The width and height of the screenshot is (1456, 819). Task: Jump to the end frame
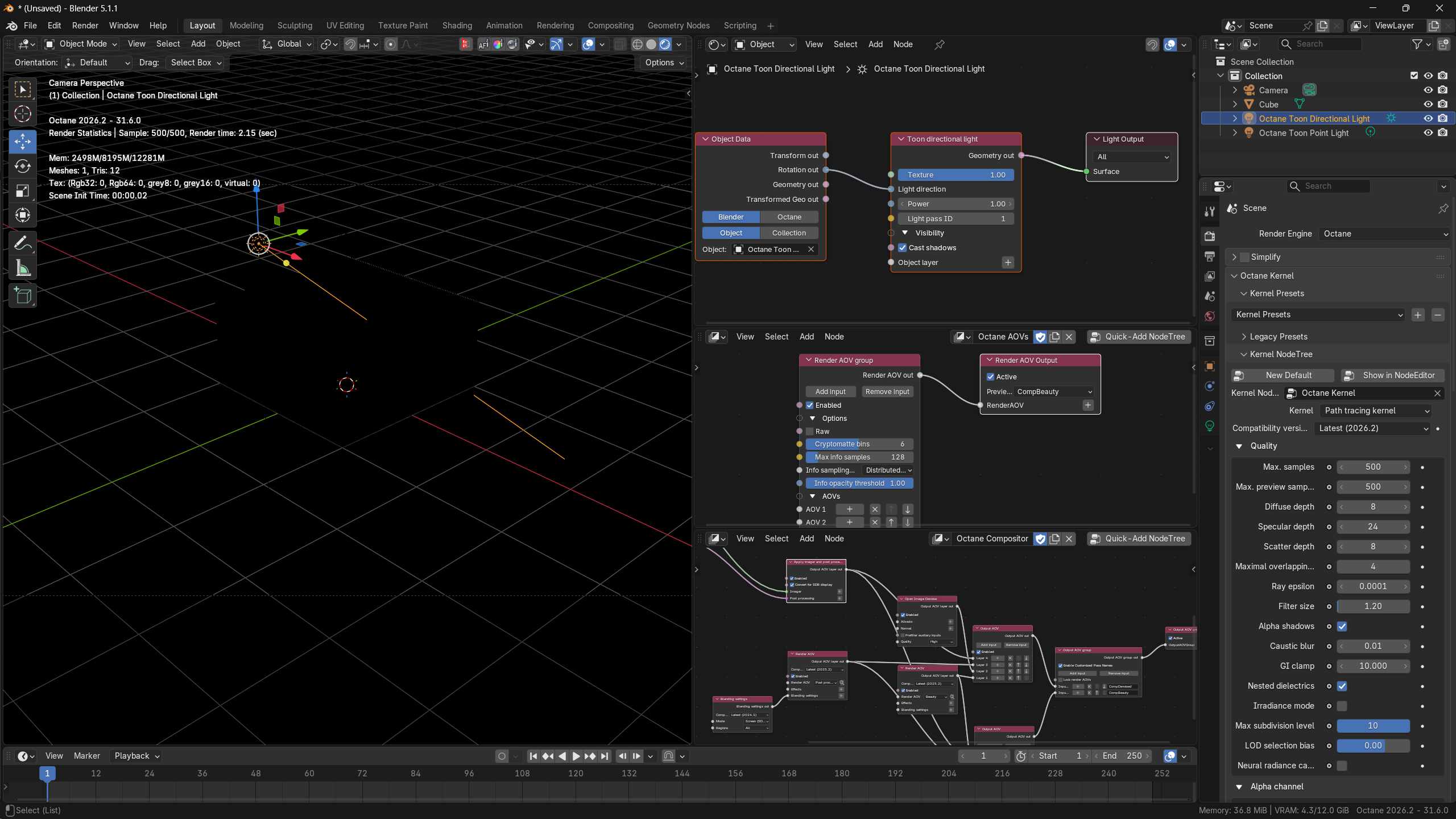point(605,756)
